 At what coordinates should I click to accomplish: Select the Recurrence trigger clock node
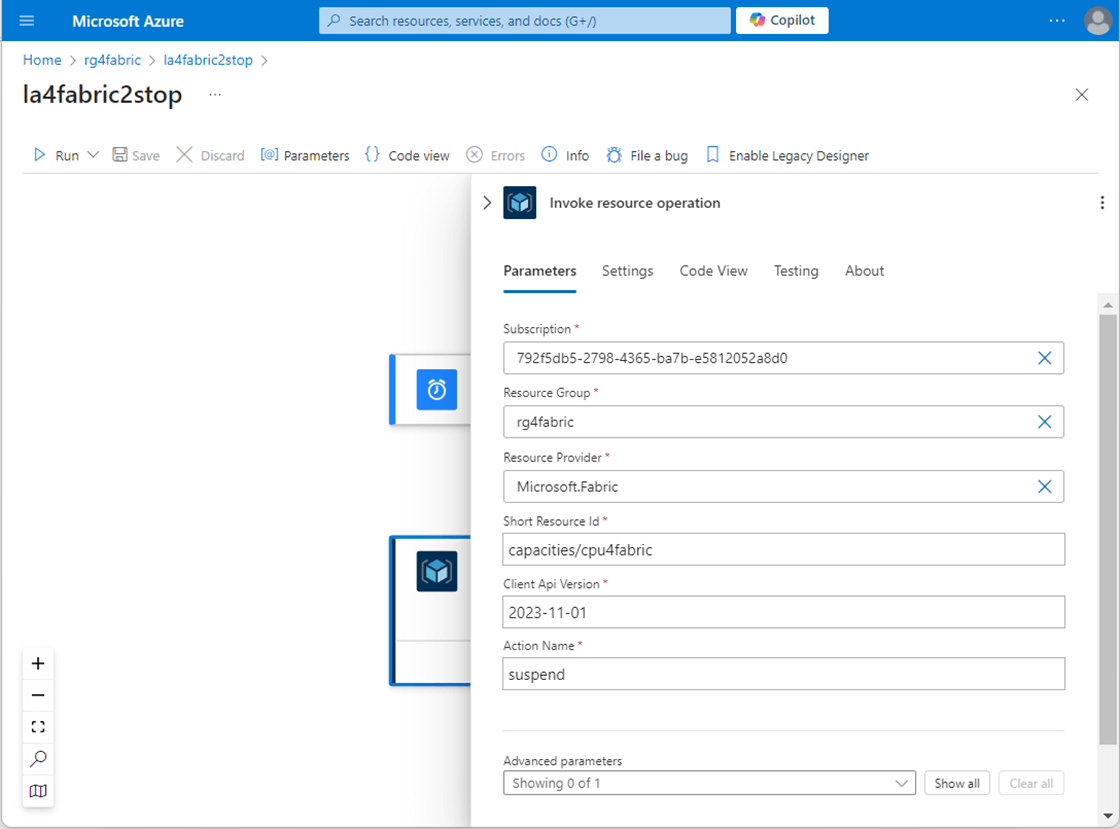click(436, 390)
